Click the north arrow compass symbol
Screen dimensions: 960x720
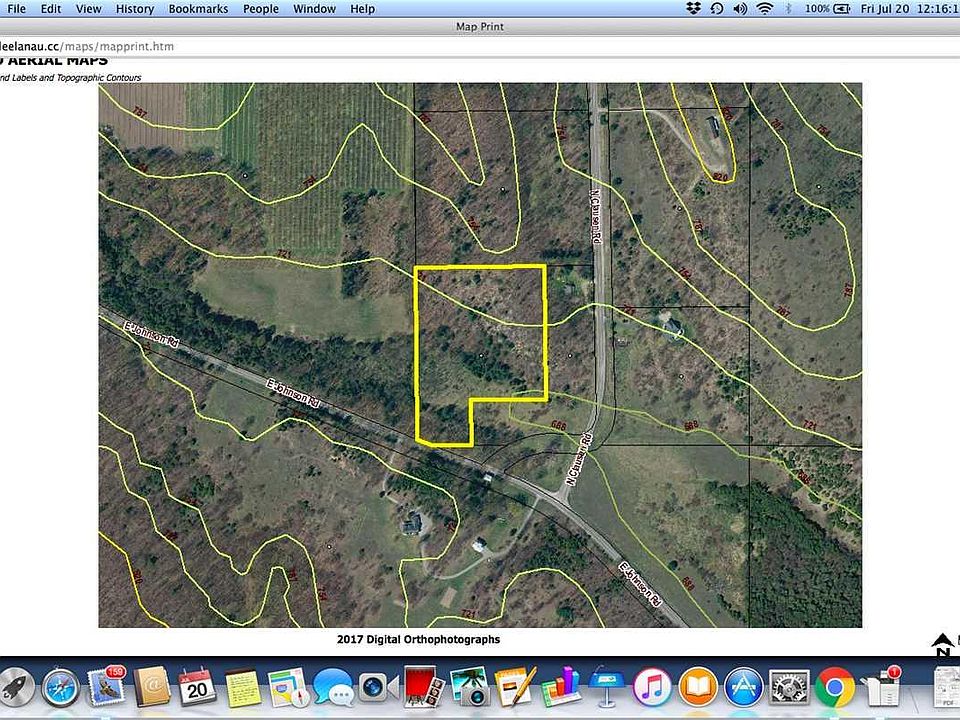(942, 645)
